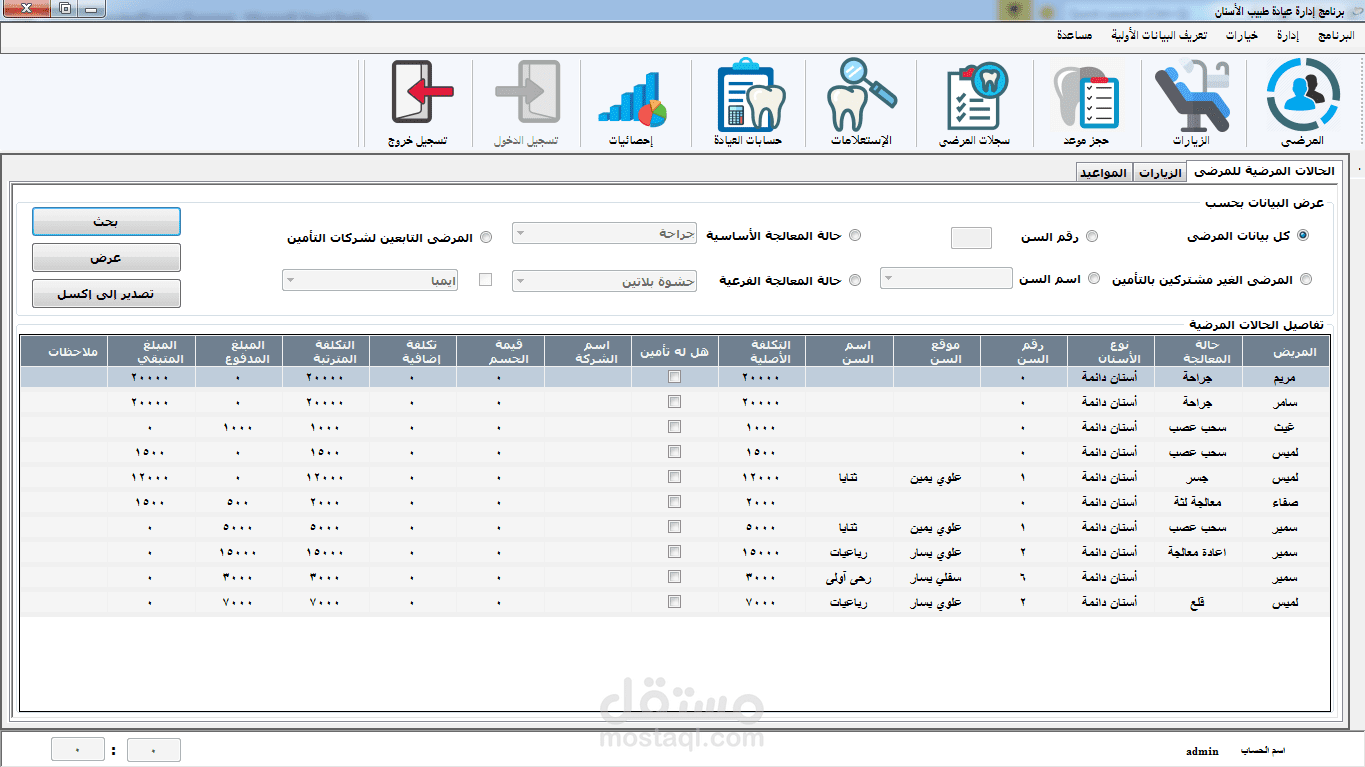Click the سفلي يسار tooth position cell
This screenshot has height=767, width=1365.
point(937,577)
